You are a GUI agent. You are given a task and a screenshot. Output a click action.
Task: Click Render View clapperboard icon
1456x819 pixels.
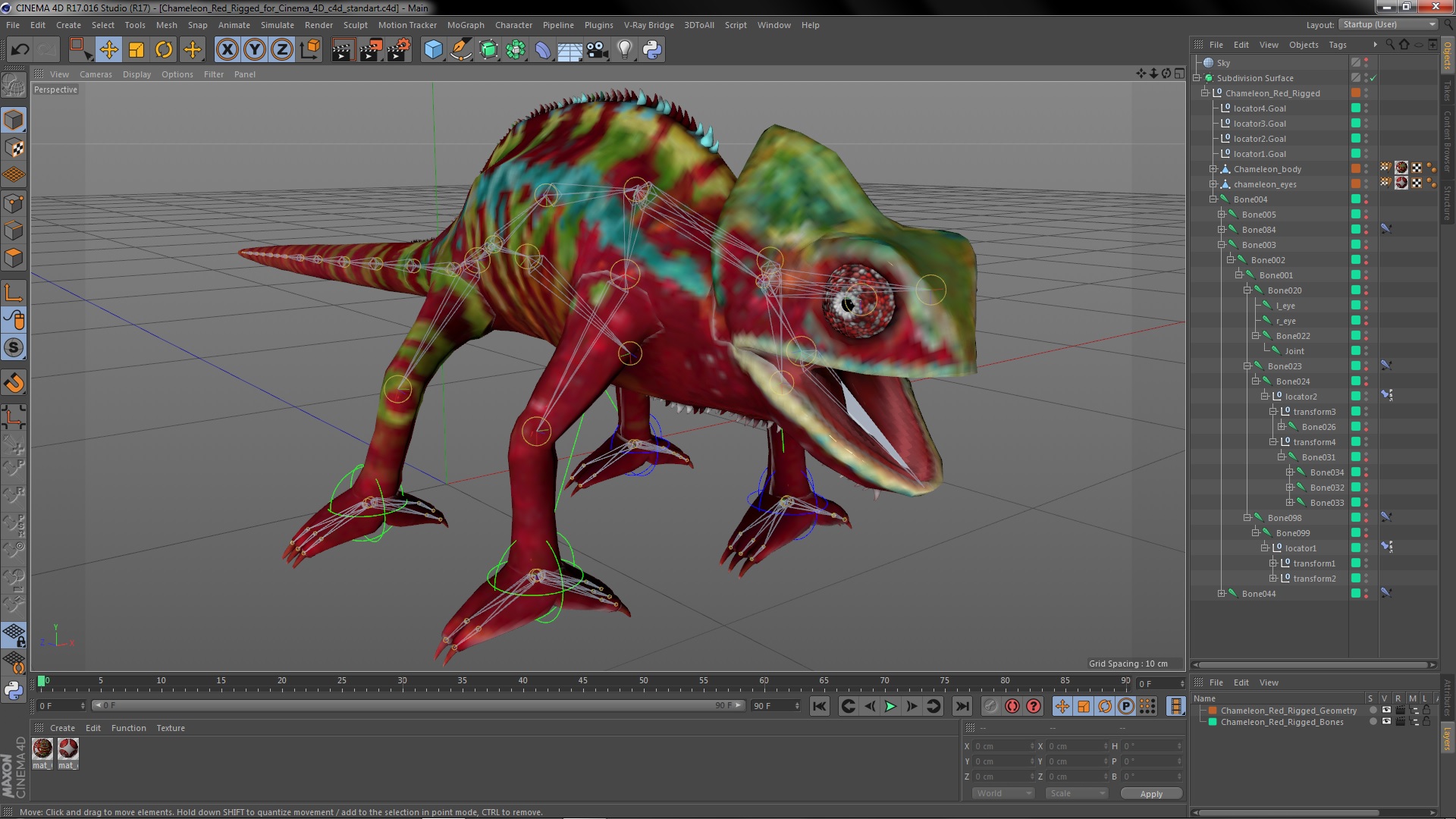(x=343, y=50)
